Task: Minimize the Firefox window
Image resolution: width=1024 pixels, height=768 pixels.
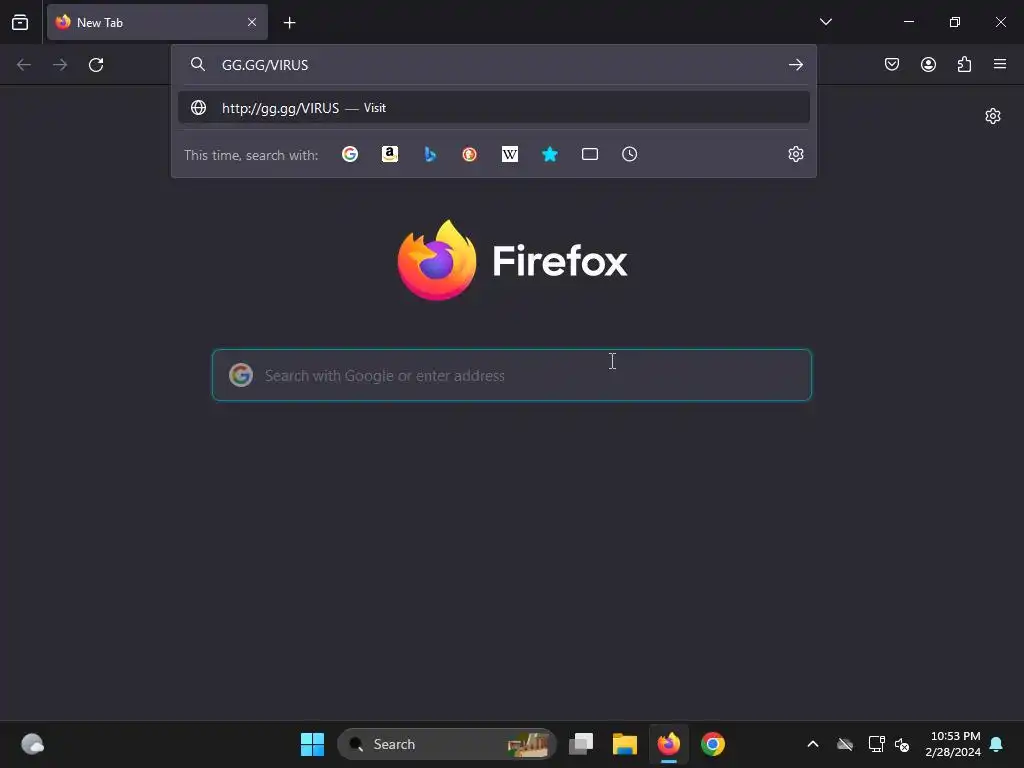Action: point(908,22)
